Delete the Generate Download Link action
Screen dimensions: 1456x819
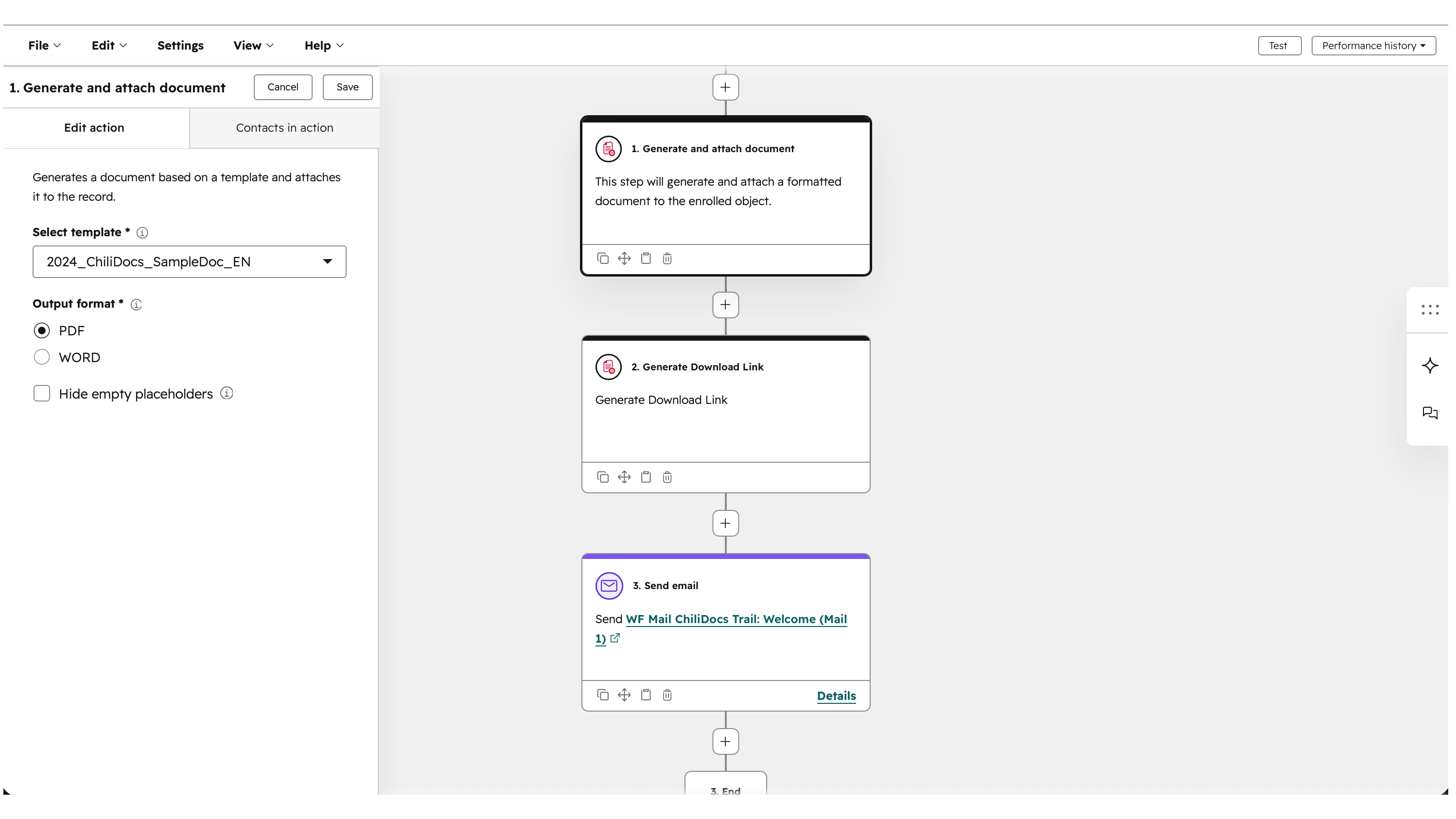coord(667,477)
